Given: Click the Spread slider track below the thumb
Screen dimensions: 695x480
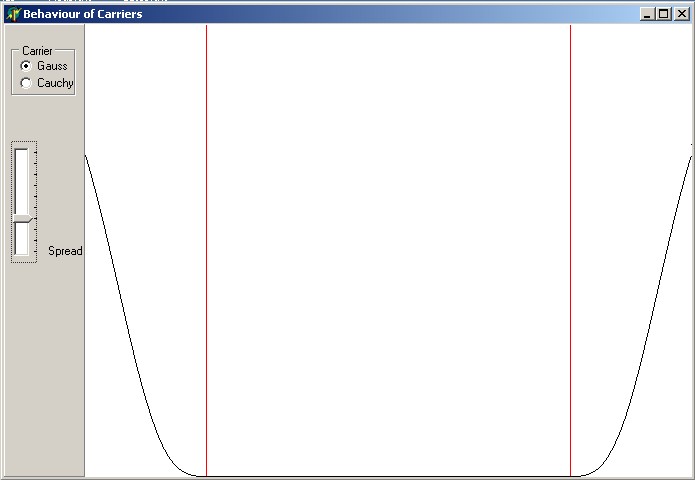Looking at the screenshot, I should click(x=22, y=240).
